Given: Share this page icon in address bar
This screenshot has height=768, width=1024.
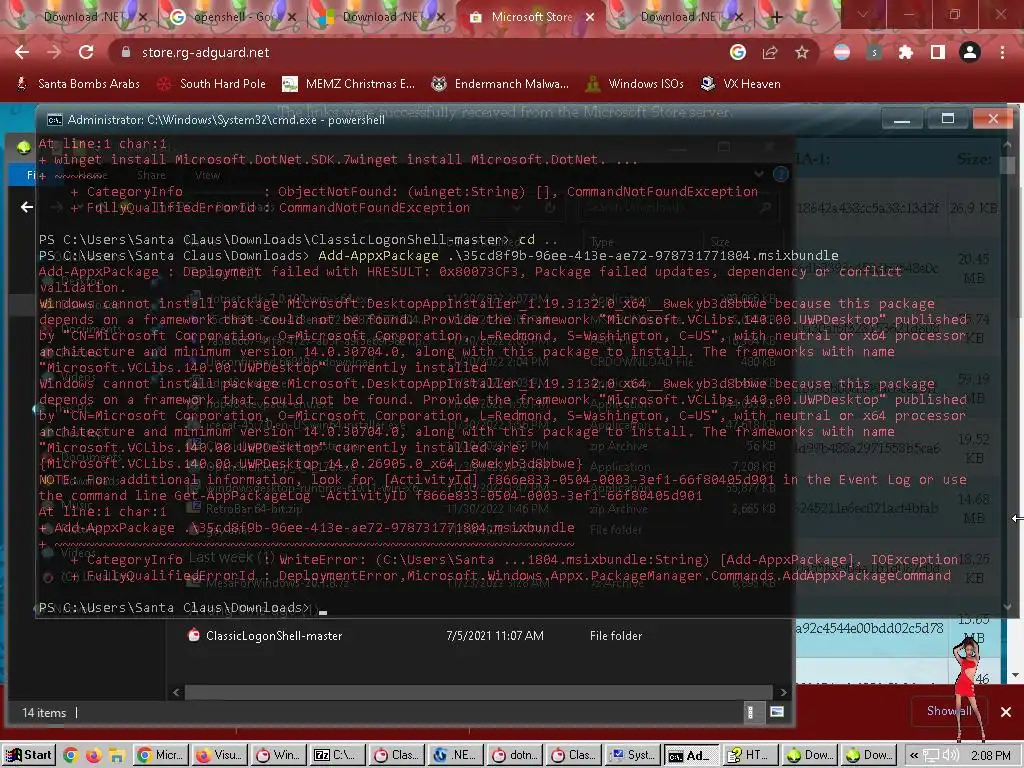Looking at the screenshot, I should coord(770,52).
